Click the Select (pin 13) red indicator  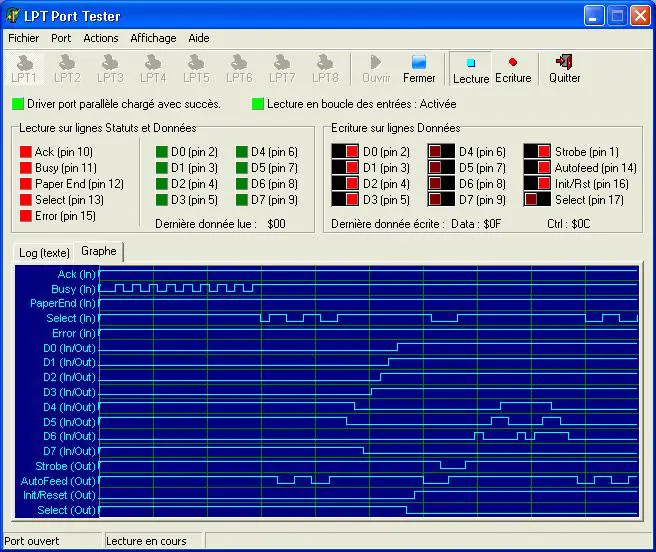(26, 200)
